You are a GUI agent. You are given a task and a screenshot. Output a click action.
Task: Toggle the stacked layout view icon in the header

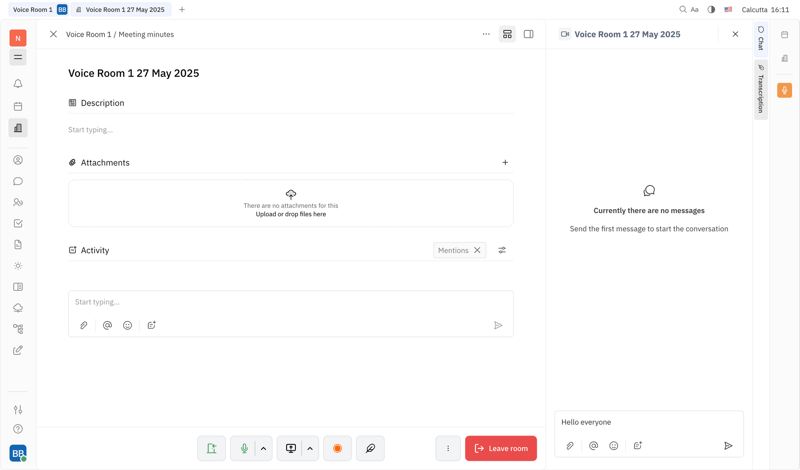click(507, 34)
